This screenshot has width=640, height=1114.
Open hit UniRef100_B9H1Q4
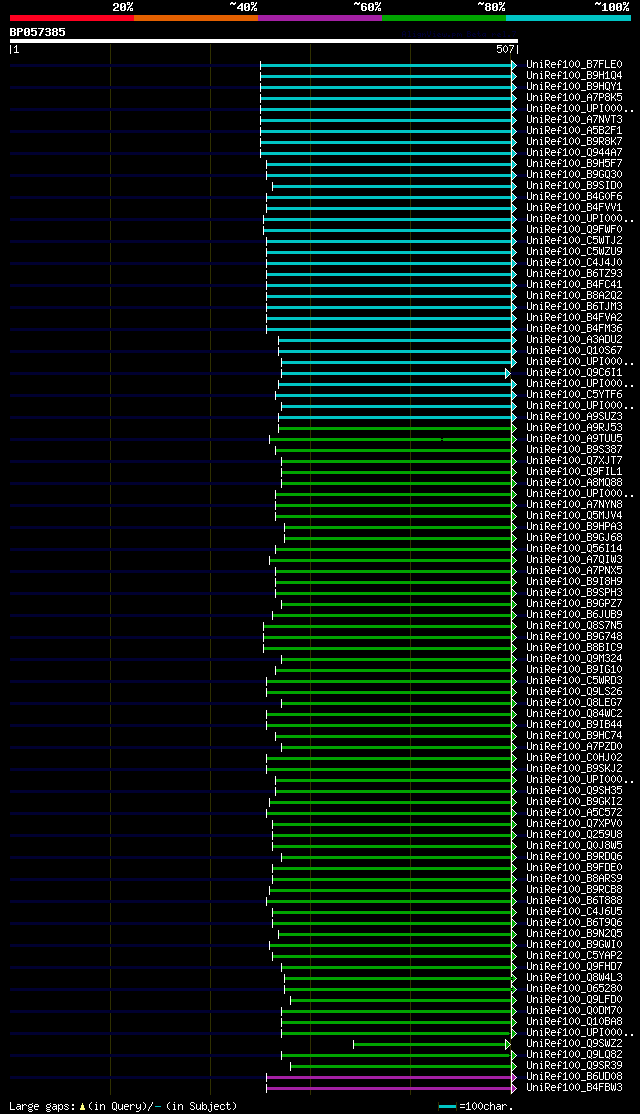[x=575, y=75]
